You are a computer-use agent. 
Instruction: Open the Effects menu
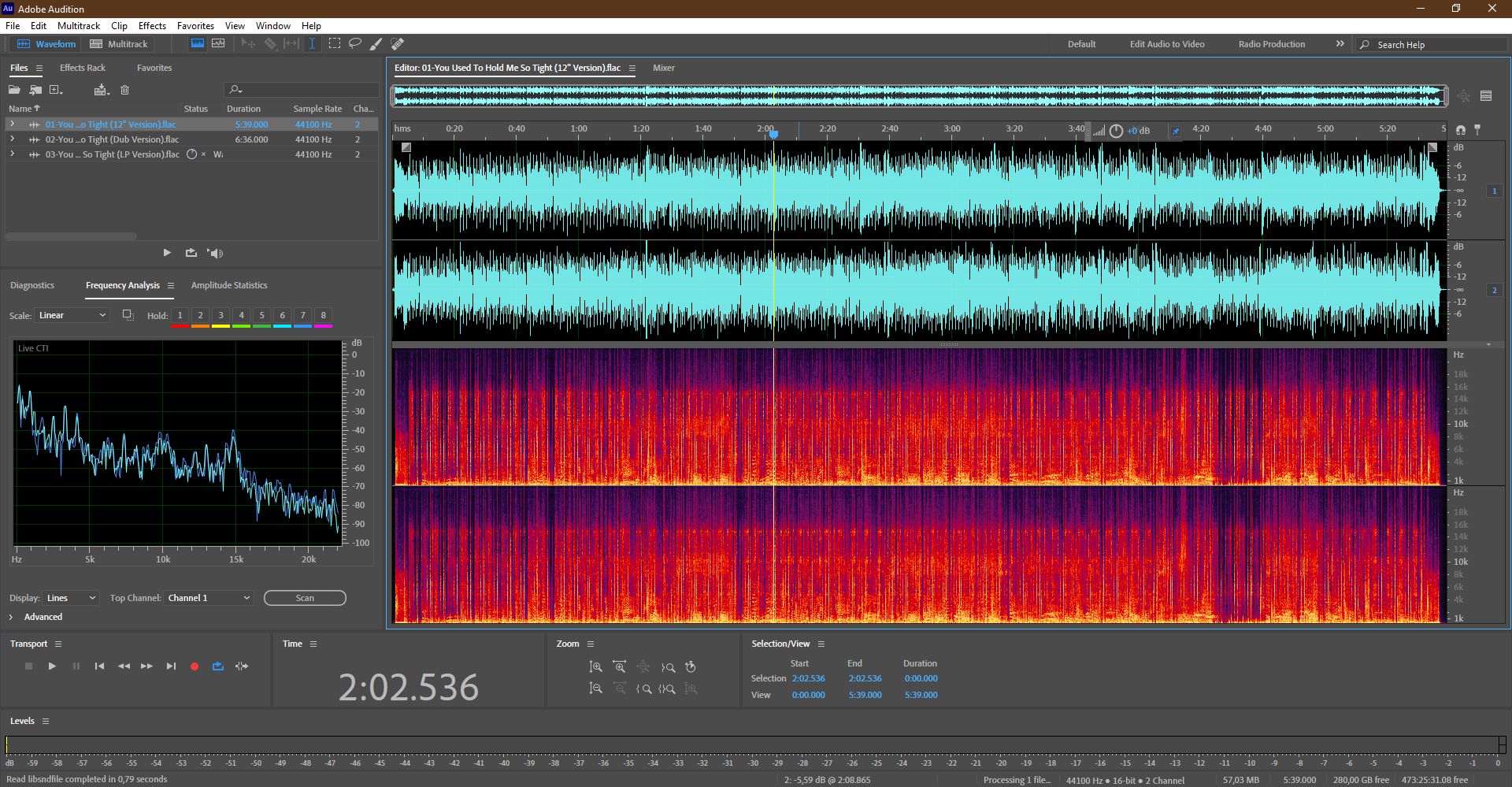pos(152,26)
